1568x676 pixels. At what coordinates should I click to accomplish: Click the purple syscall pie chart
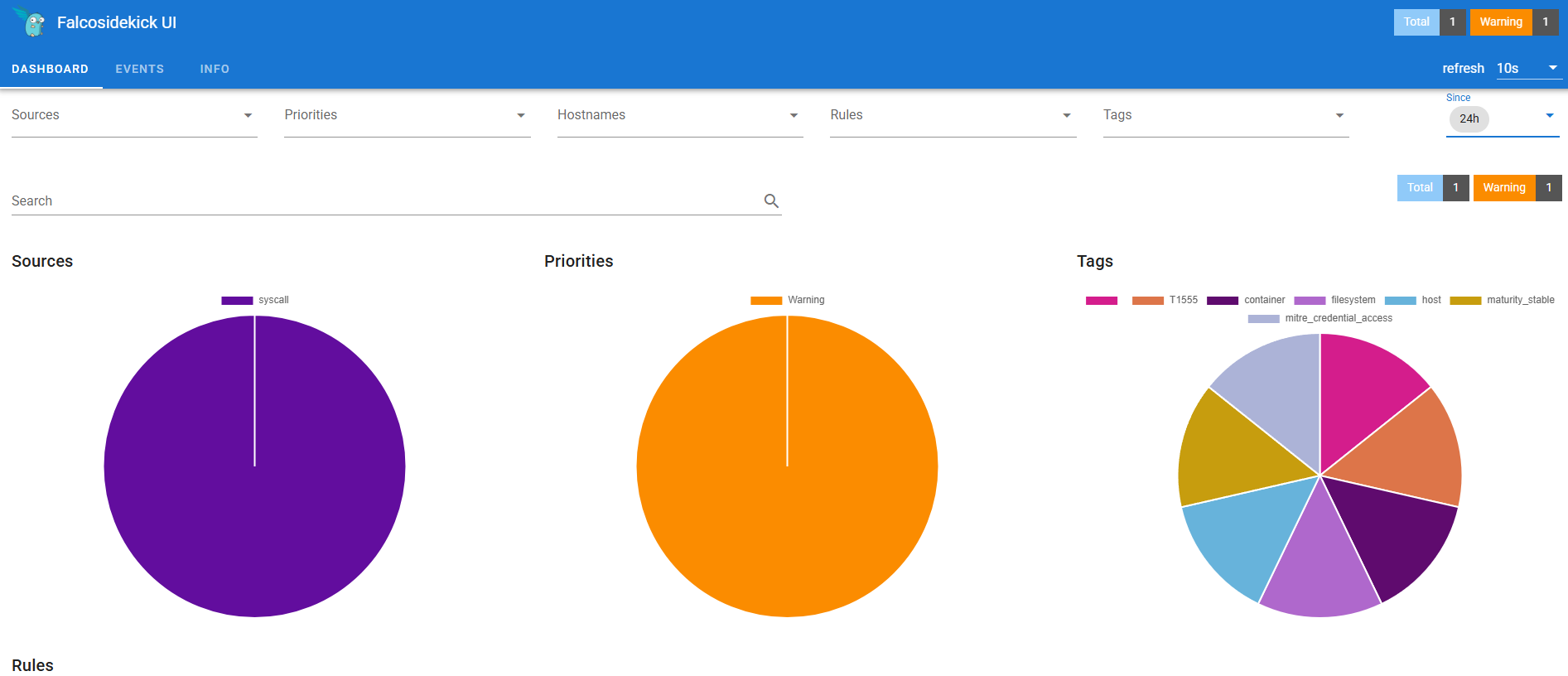(x=254, y=466)
